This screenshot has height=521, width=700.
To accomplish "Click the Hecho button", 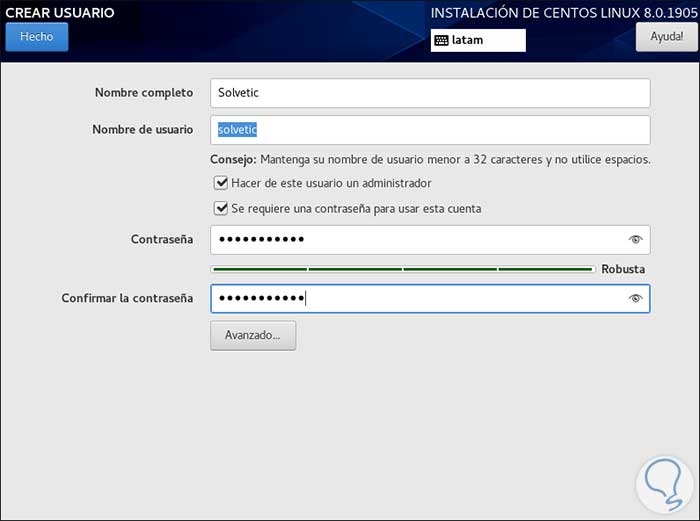I will 37,37.
